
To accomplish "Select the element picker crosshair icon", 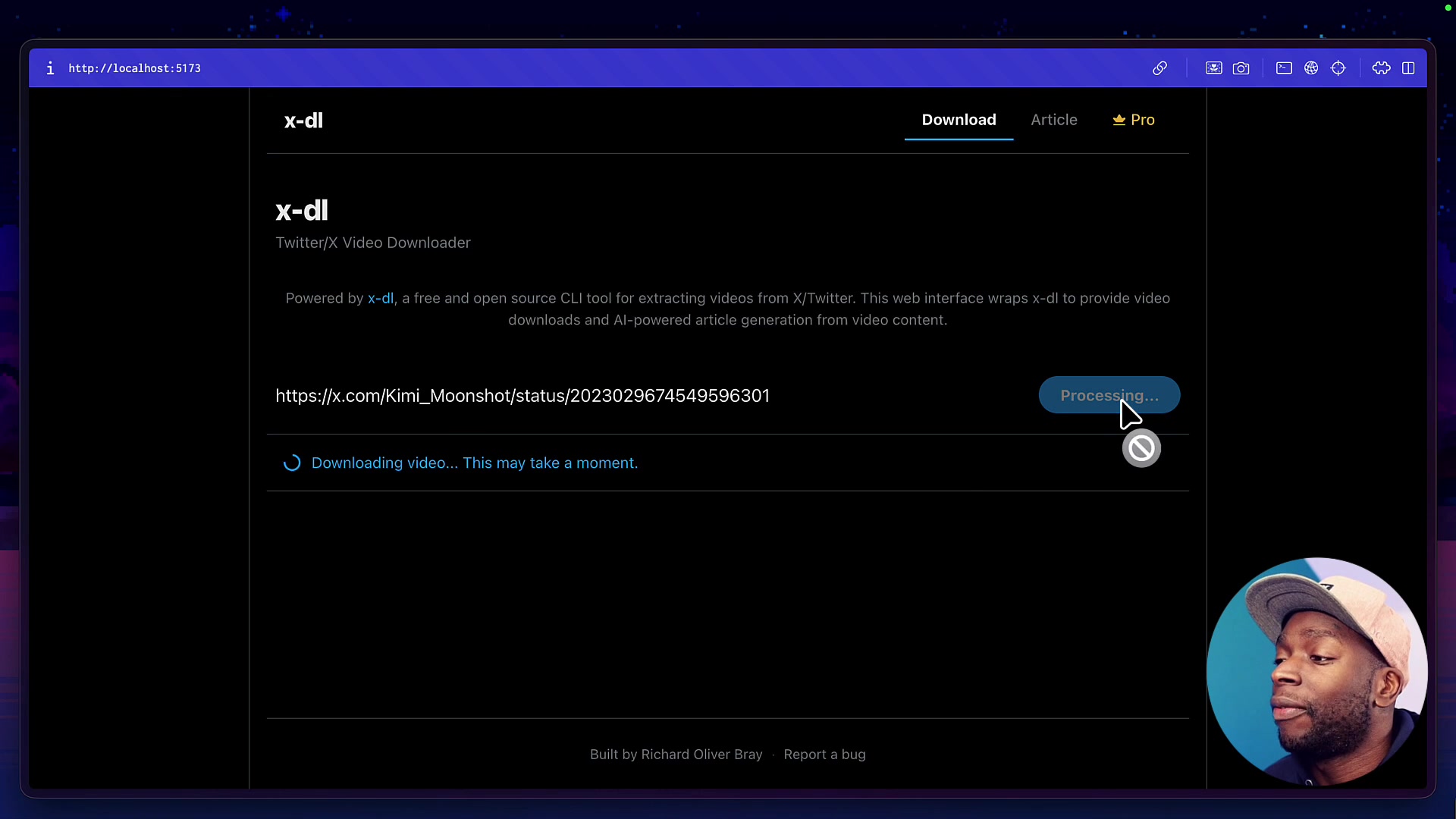I will [1339, 67].
